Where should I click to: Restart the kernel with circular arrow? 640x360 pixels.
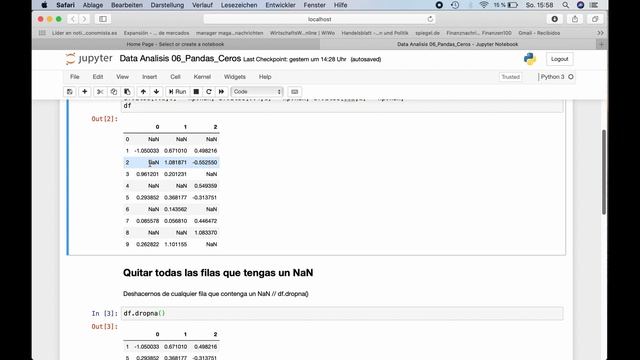point(209,92)
